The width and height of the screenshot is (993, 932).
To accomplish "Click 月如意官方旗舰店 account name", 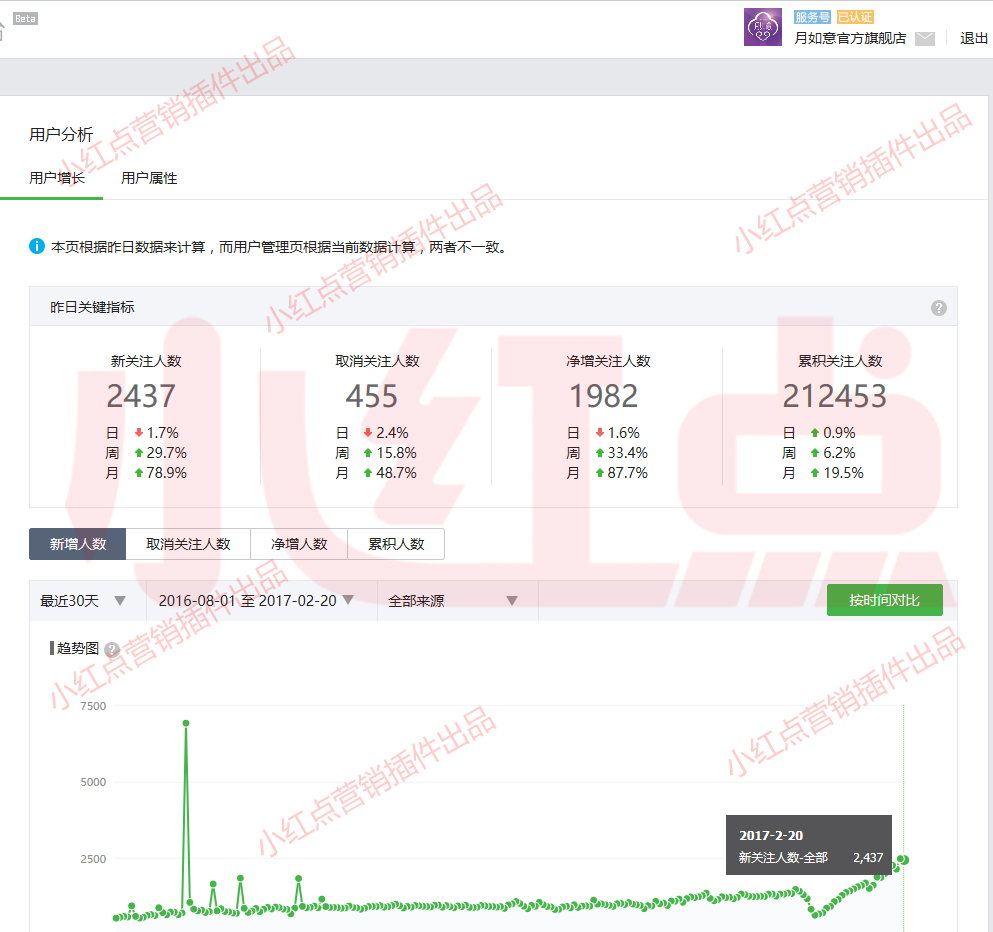I will [x=849, y=38].
